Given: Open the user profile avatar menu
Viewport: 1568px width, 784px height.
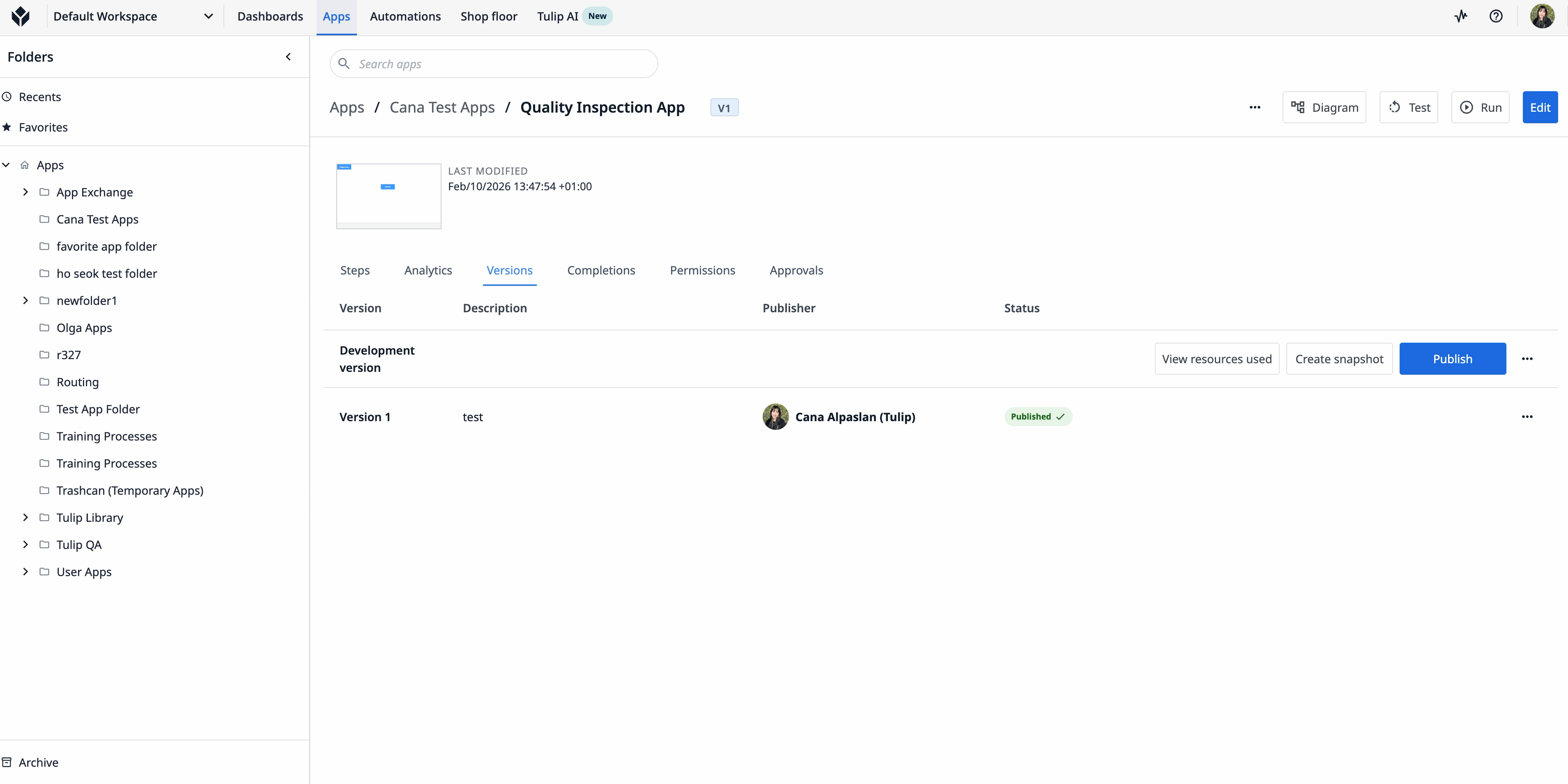Looking at the screenshot, I should [x=1542, y=16].
